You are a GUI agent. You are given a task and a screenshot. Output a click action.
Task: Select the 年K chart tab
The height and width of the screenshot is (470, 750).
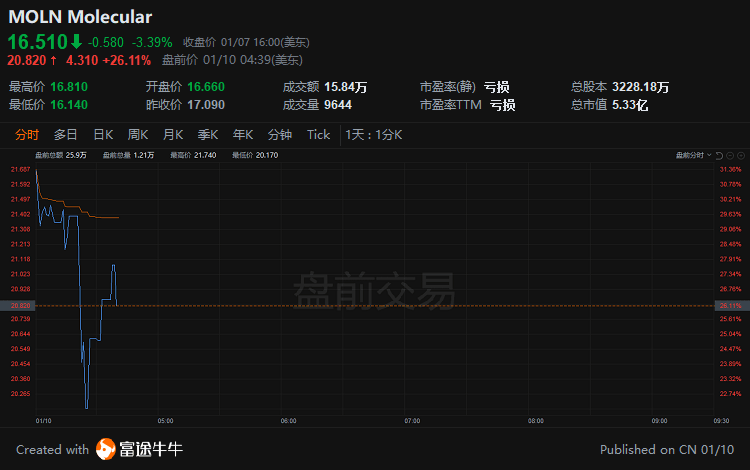click(243, 135)
